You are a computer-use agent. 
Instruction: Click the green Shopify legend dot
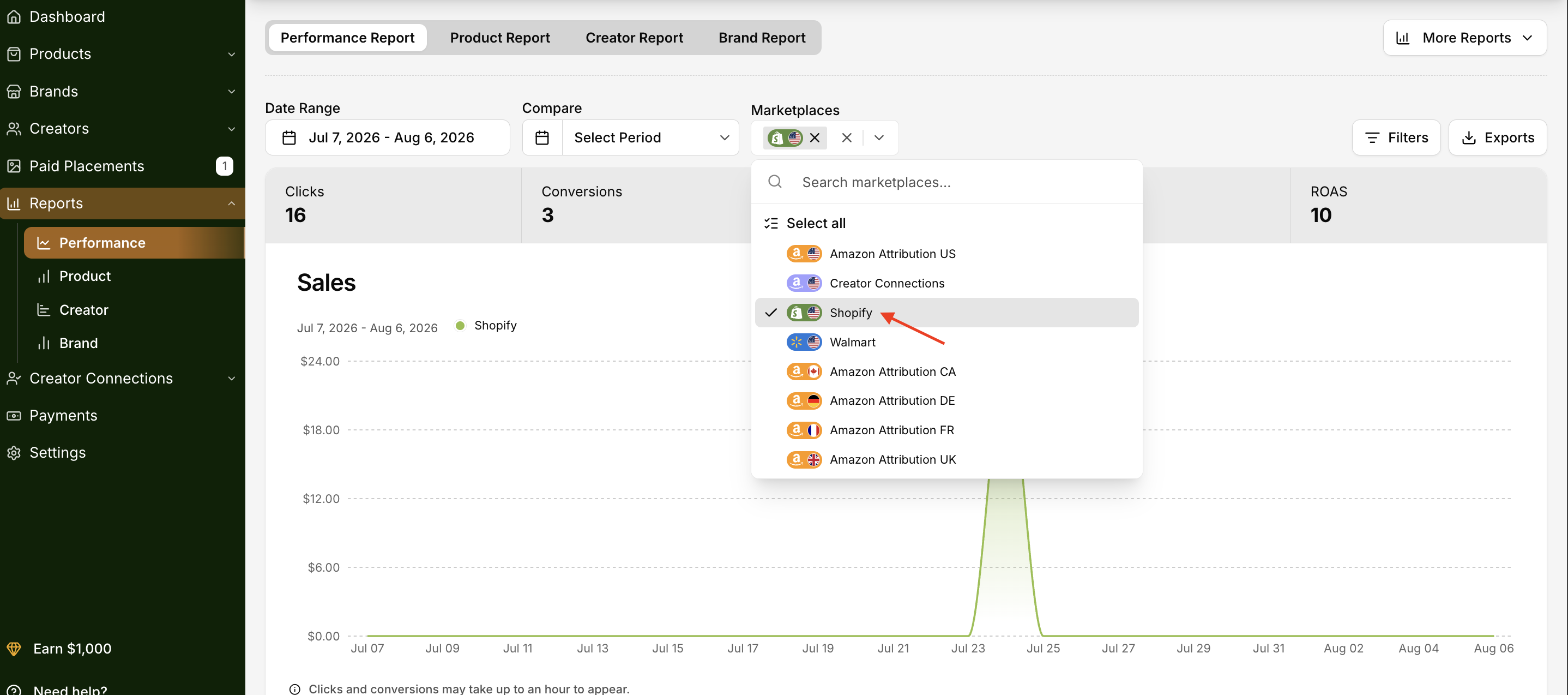(x=460, y=326)
